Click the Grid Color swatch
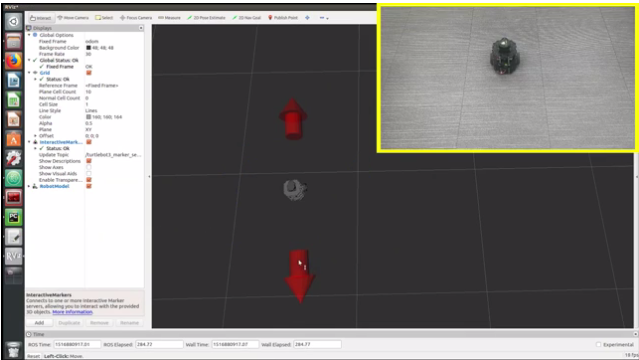 (x=88, y=117)
